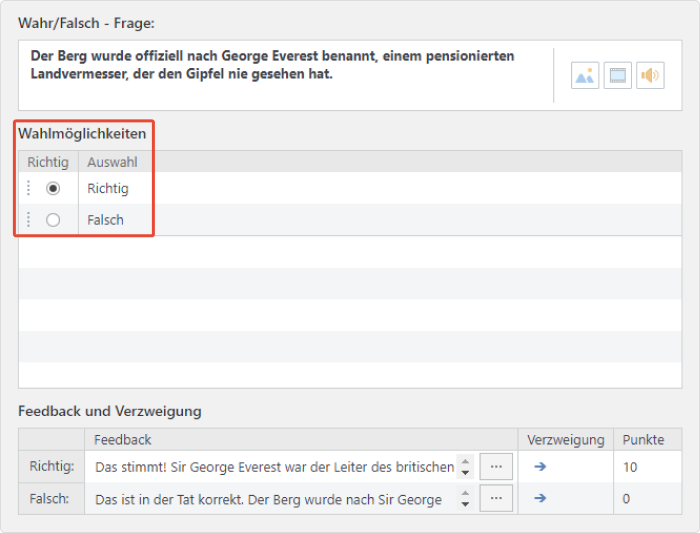Edit the Richtig feedback text 'Das stimmt!'
The height and width of the screenshot is (533, 700).
[275, 467]
